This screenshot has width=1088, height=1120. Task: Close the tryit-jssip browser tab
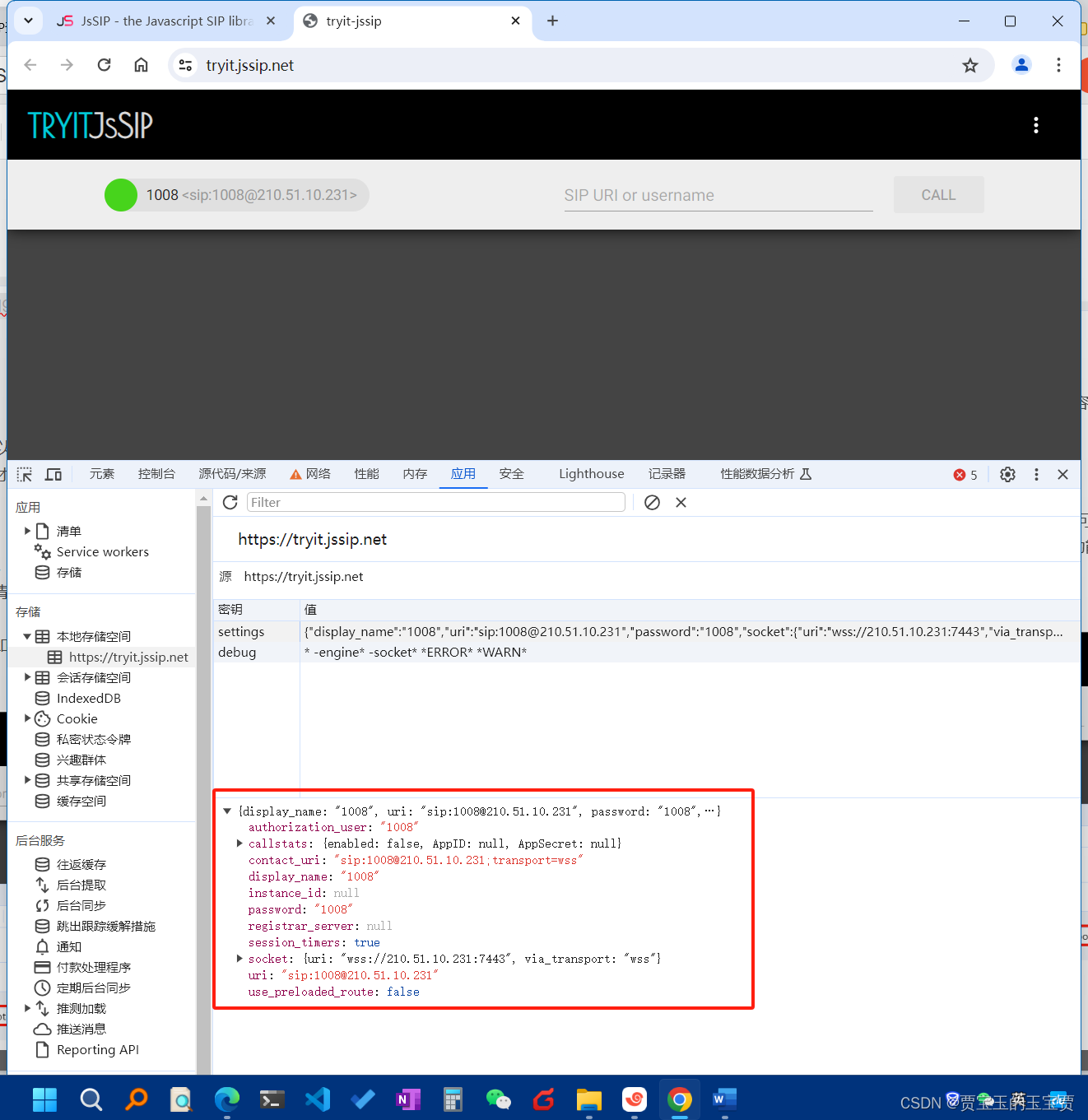515,21
